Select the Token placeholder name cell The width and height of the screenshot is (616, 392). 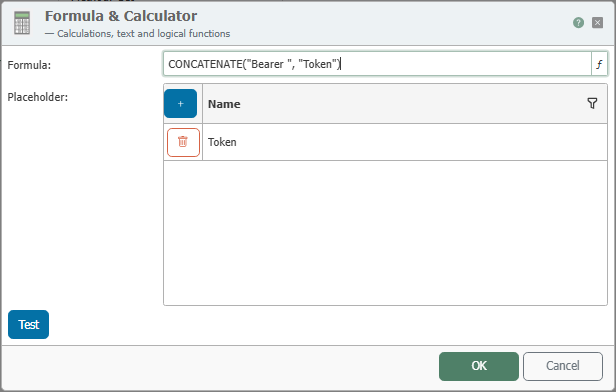[405, 142]
